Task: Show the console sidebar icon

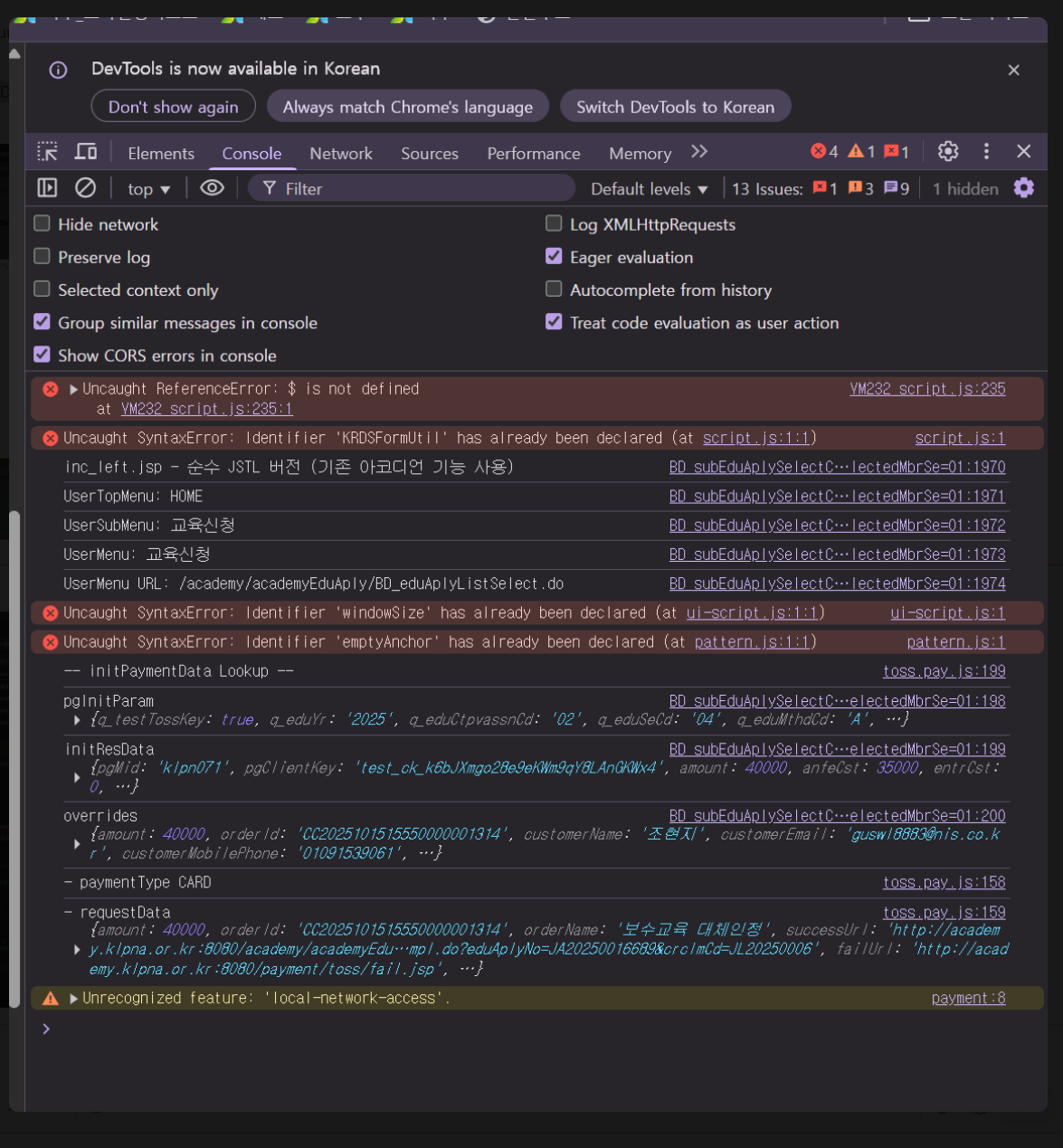Action: coord(47,188)
